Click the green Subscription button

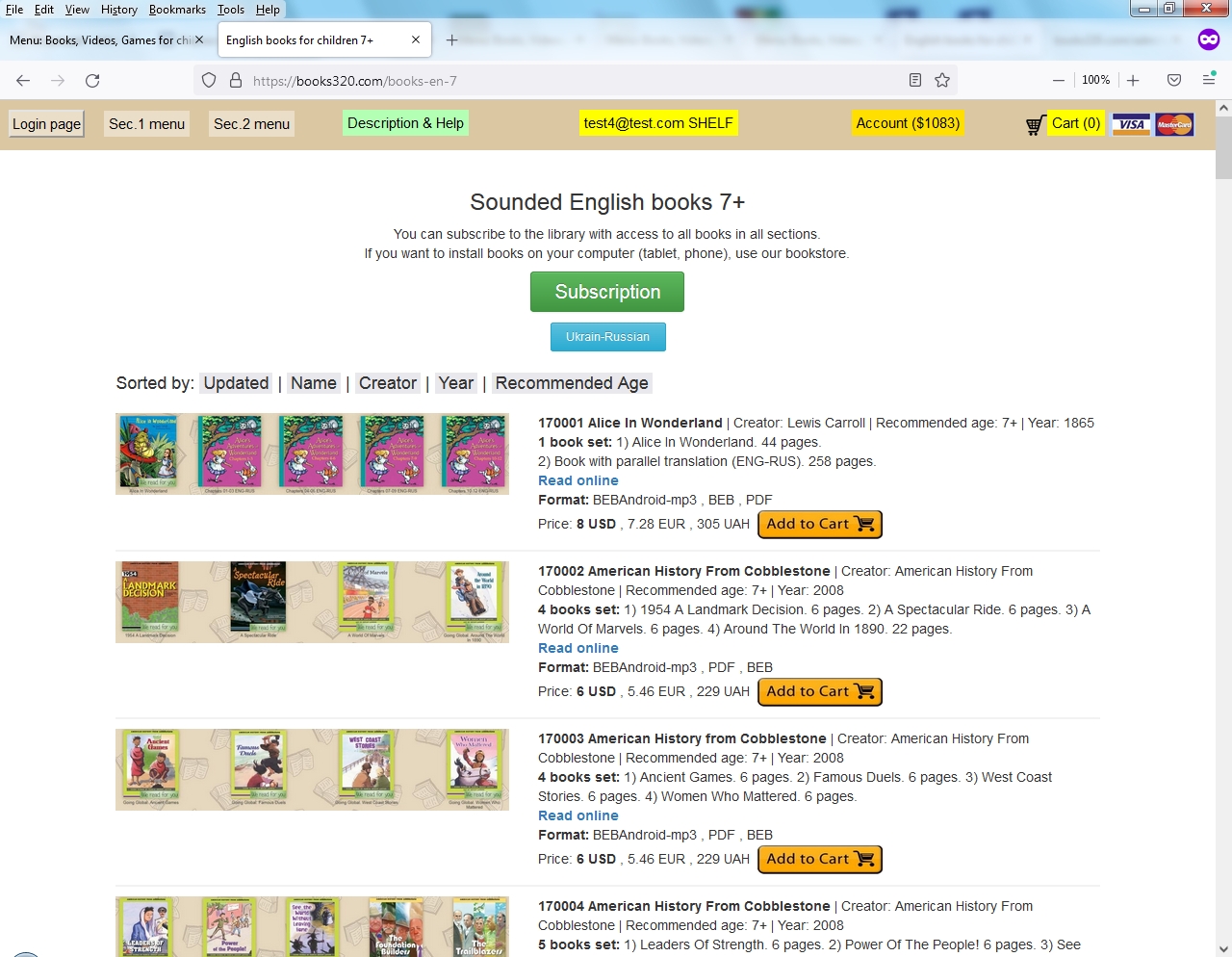click(x=607, y=292)
